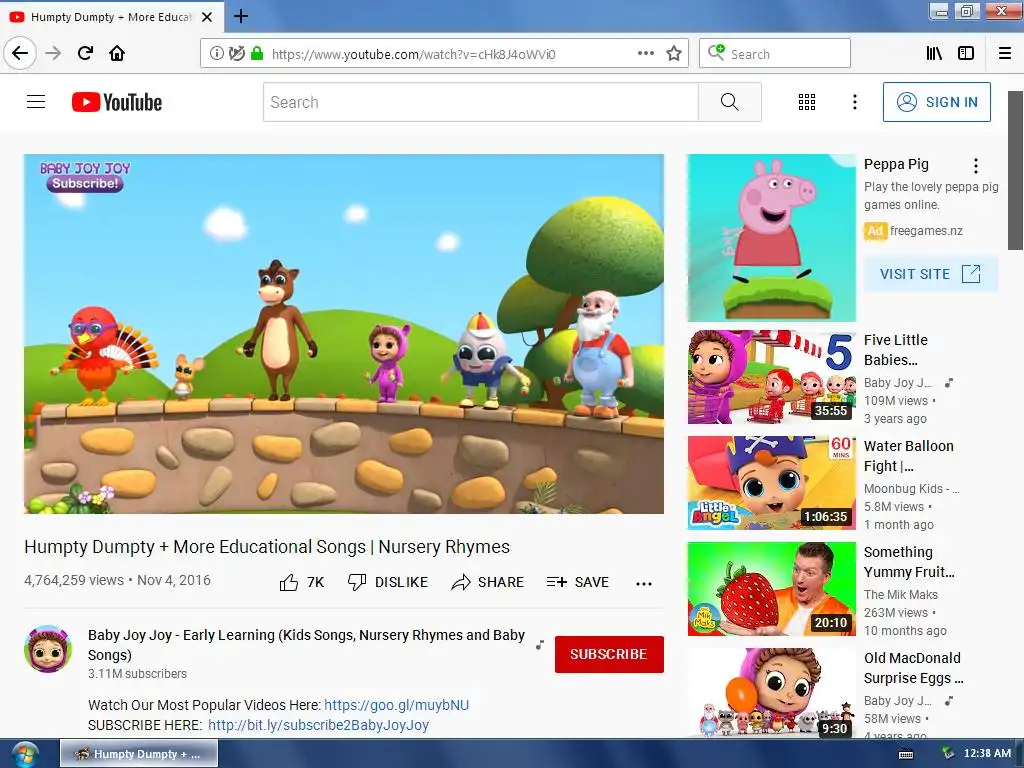The height and width of the screenshot is (768, 1024).
Task: Click VISIT SITE on Peppa Pig ad
Action: pos(931,274)
